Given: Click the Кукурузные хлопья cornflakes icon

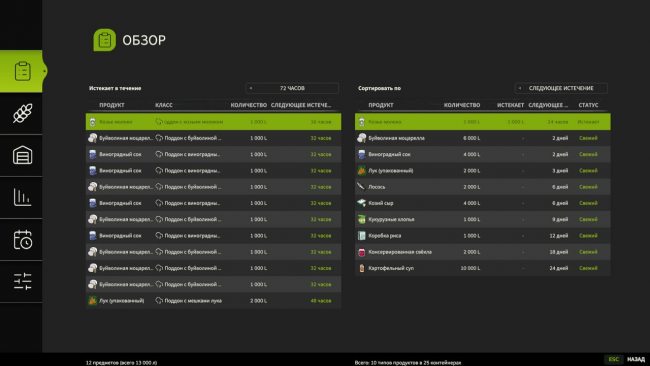Looking at the screenshot, I should coord(361,219).
